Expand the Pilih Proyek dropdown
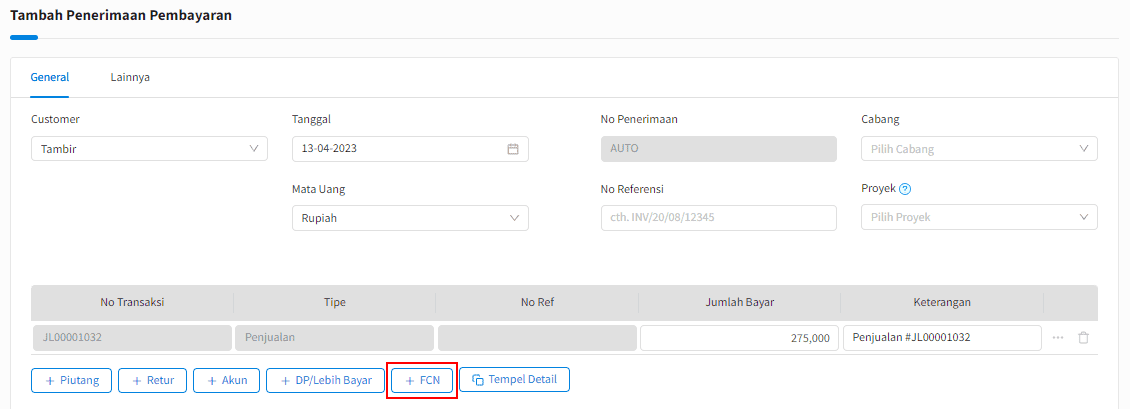 click(979, 218)
